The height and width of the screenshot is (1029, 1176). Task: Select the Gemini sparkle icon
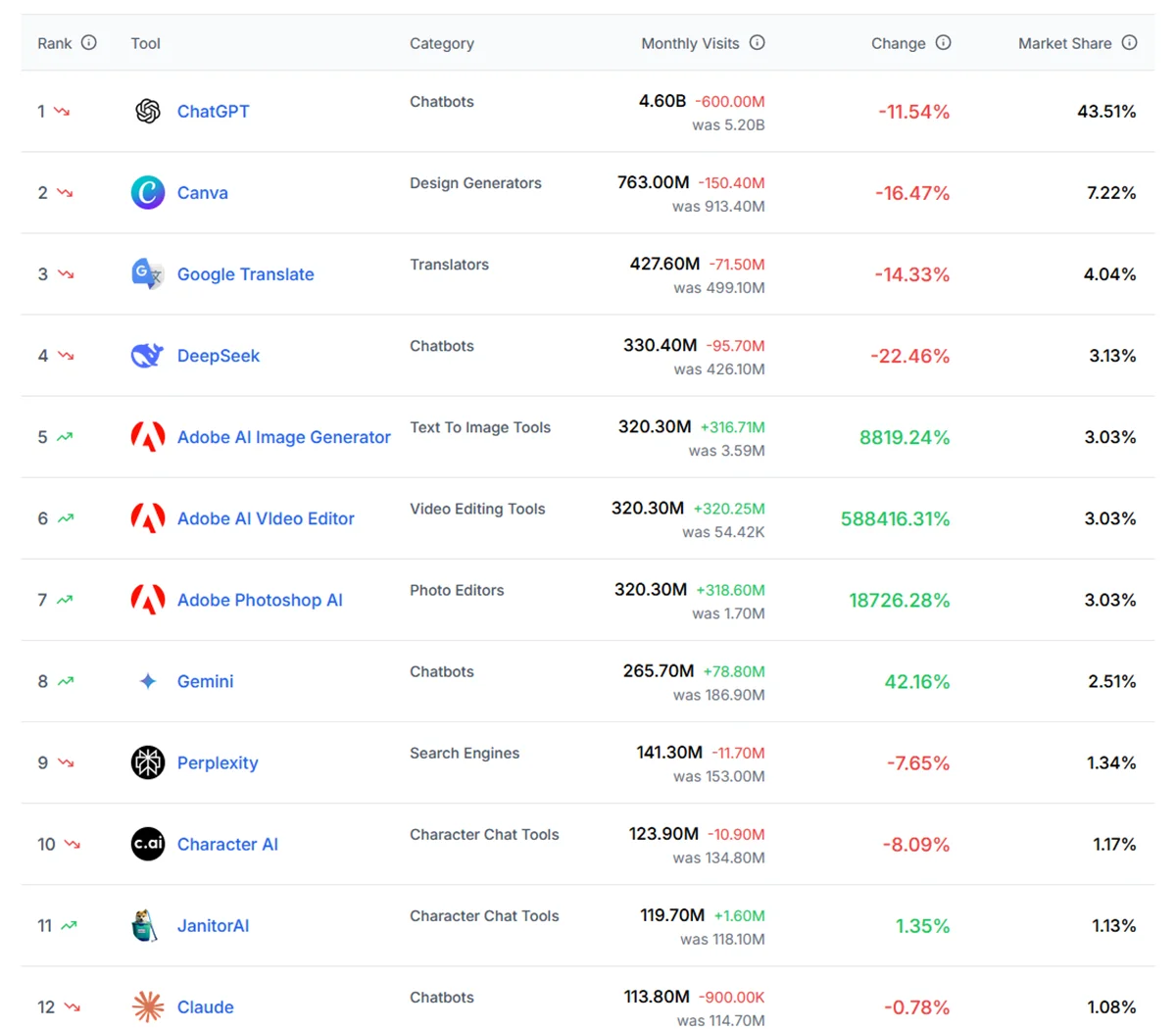tap(147, 681)
